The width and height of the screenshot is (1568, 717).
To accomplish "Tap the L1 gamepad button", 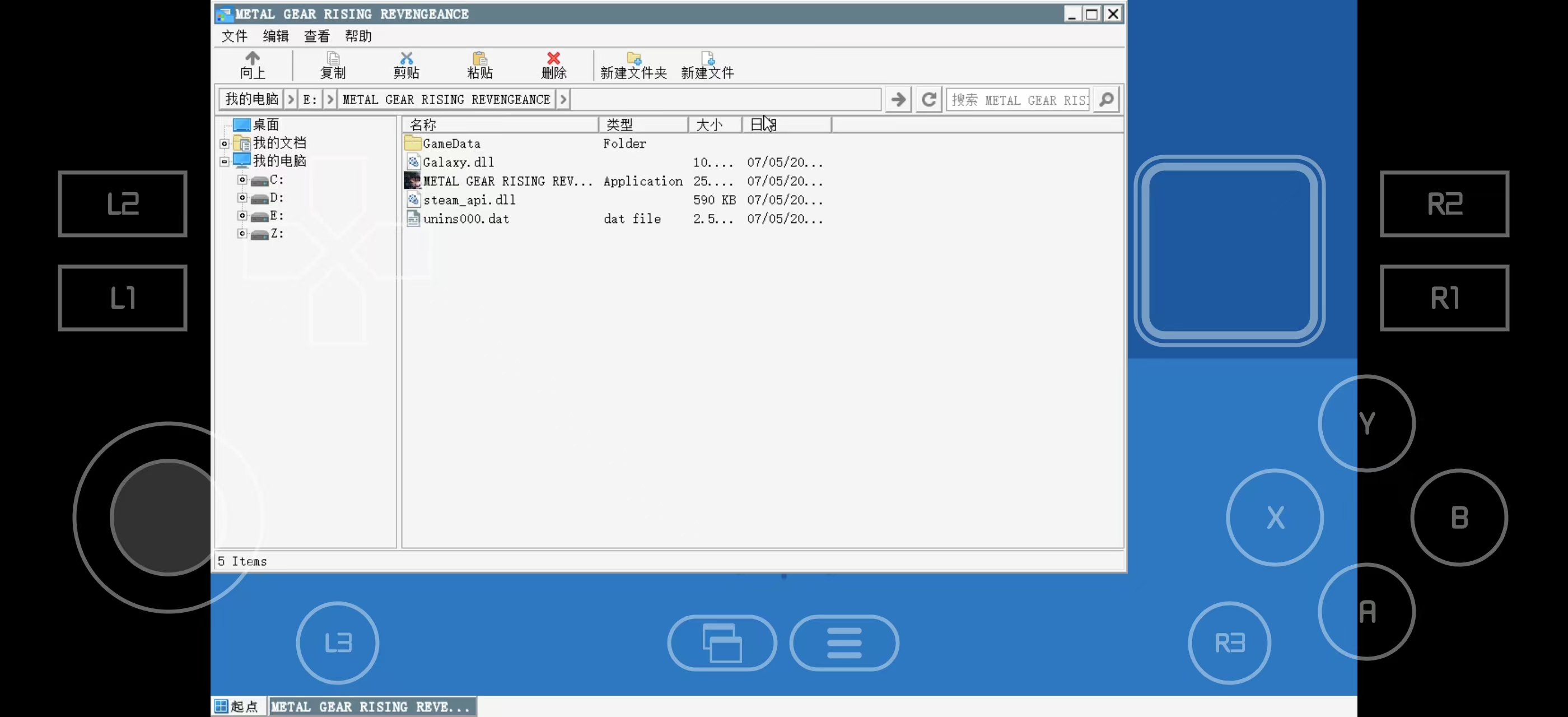I will tap(122, 297).
